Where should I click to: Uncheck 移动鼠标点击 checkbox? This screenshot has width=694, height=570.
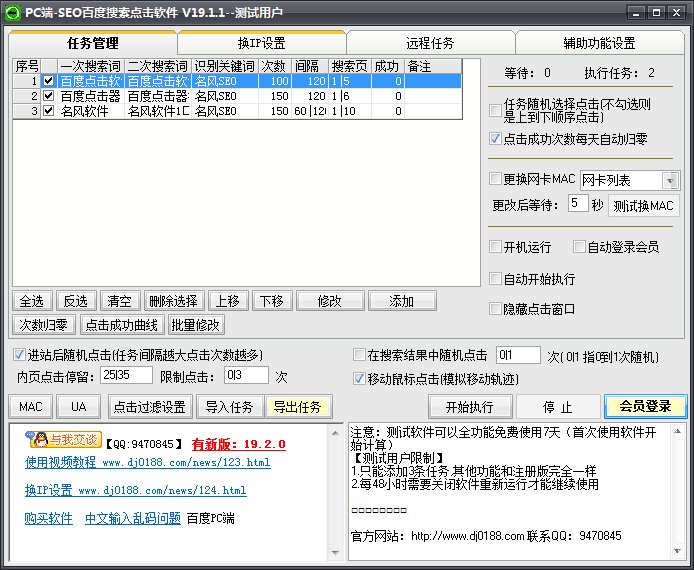[x=360, y=379]
